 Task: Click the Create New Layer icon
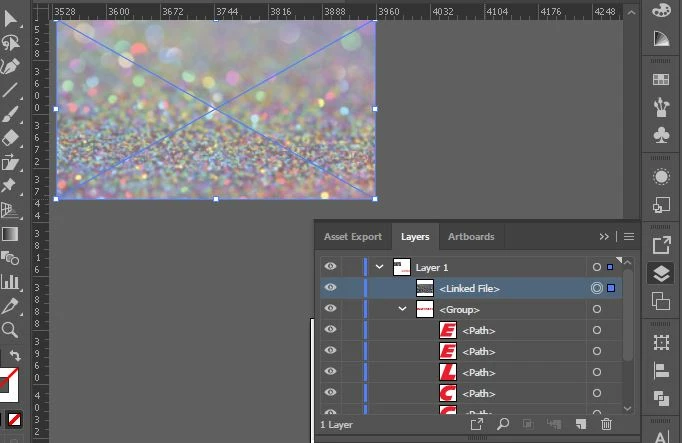581,424
